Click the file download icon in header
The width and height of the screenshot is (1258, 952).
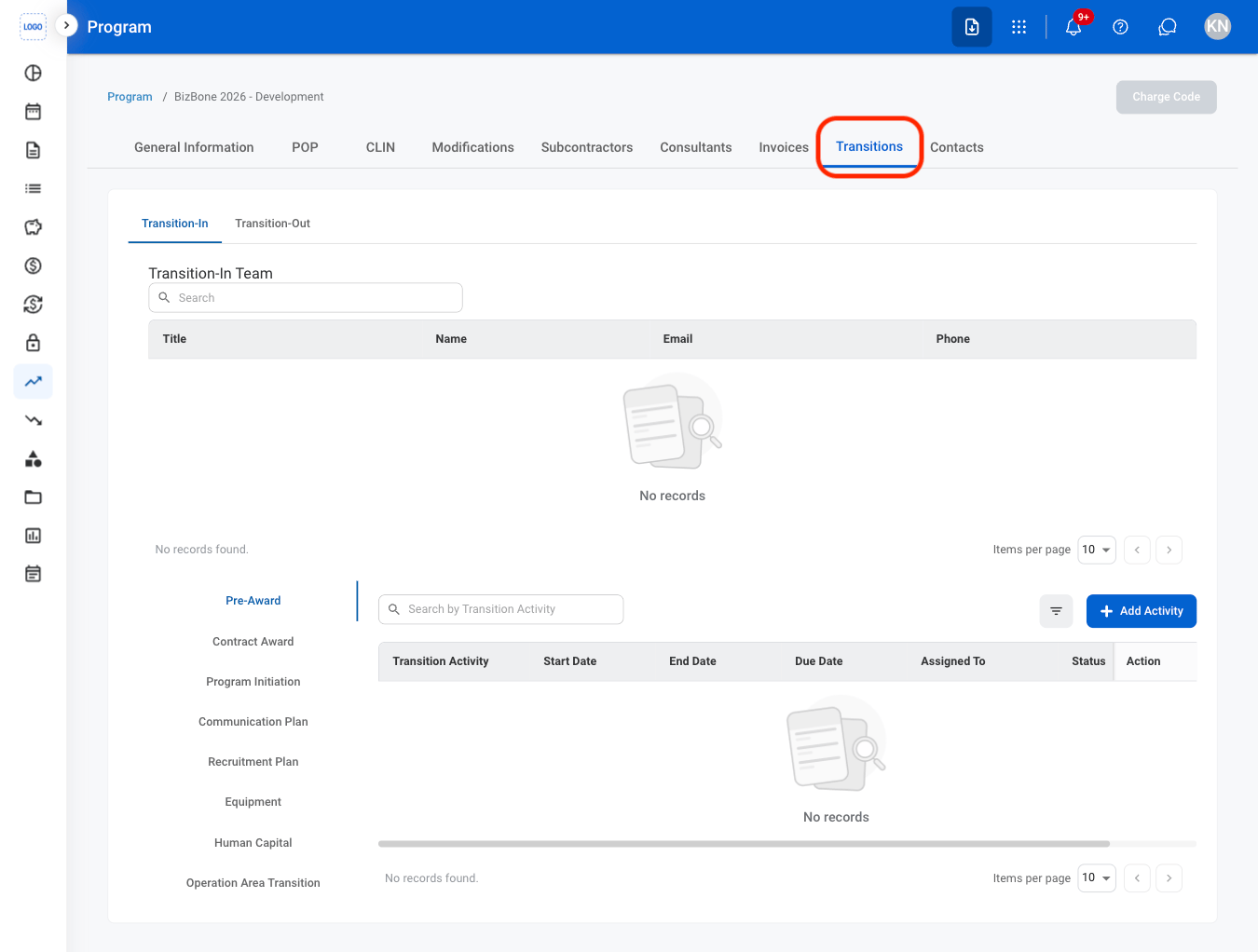click(x=972, y=27)
